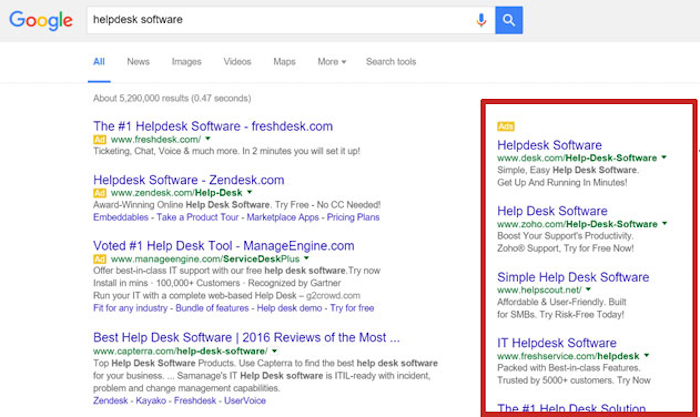Screen dimensions: 700x417
Task: Open the Try for free sitelink
Action: tap(352, 308)
